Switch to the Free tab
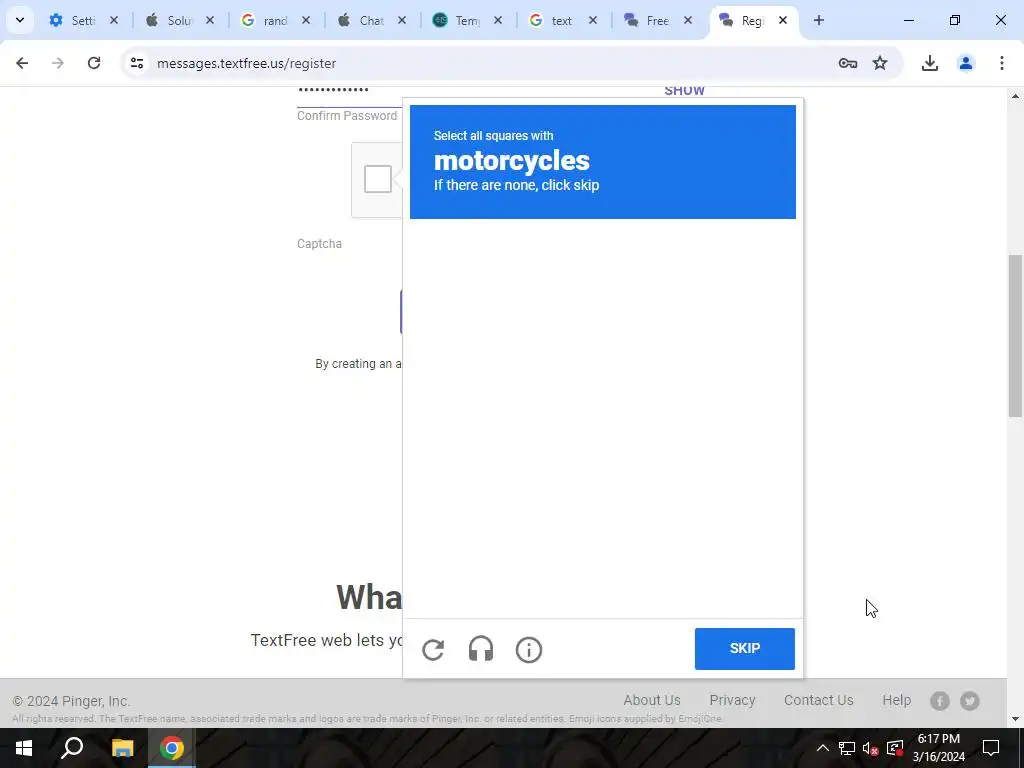Viewport: 1024px width, 768px height. pos(658,21)
